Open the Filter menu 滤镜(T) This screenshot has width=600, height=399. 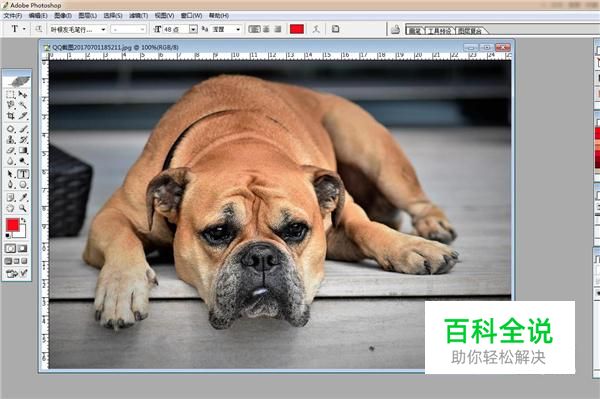pos(139,16)
